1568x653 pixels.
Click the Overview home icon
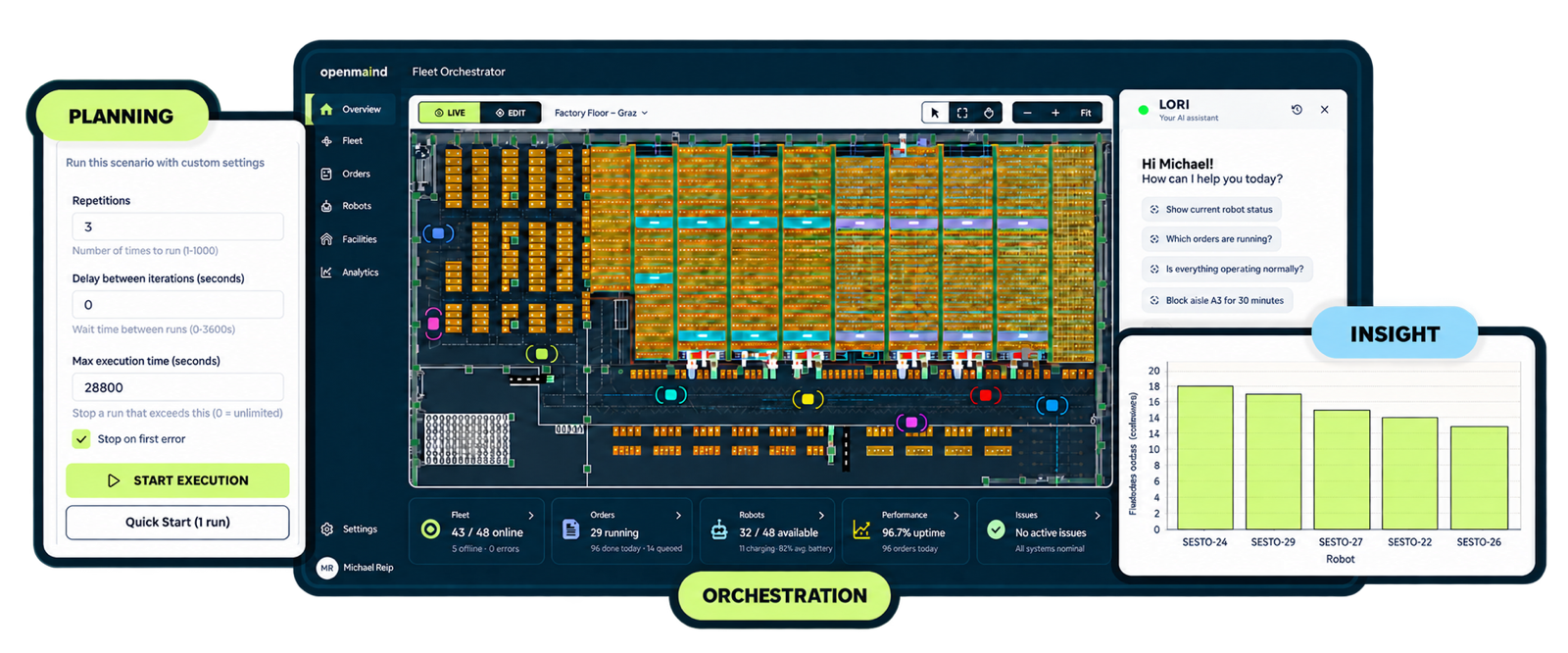326,109
